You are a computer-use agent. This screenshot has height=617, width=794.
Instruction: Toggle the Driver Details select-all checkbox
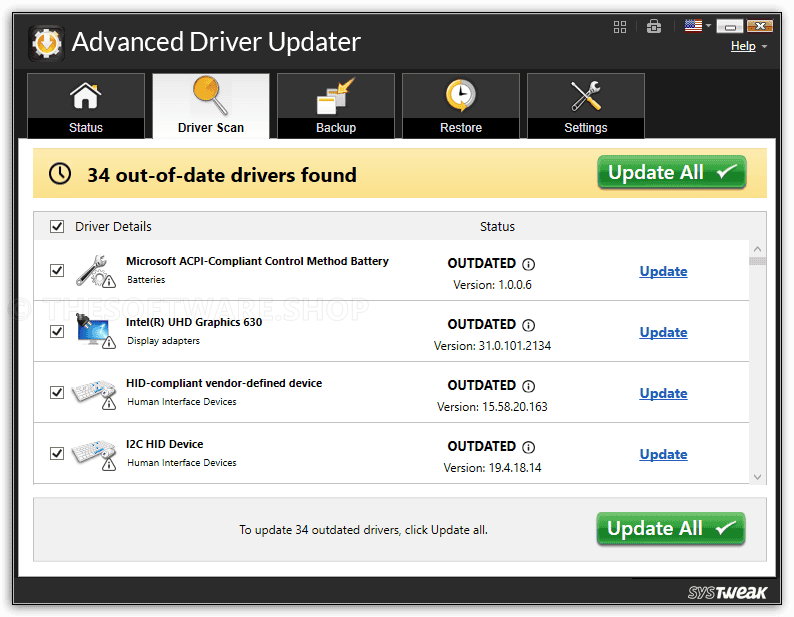pyautogui.click(x=57, y=226)
